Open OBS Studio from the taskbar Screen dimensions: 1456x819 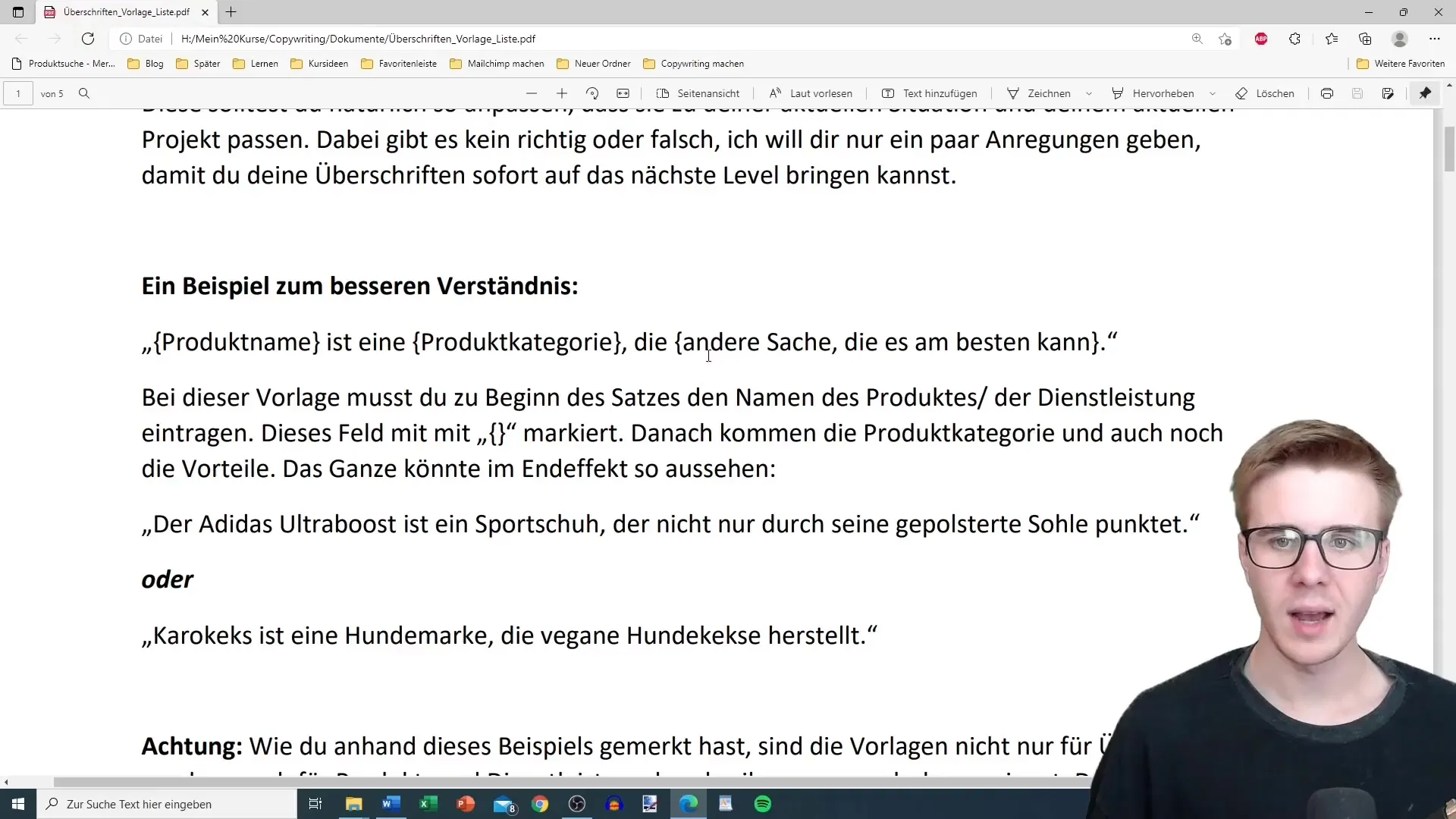coord(577,804)
